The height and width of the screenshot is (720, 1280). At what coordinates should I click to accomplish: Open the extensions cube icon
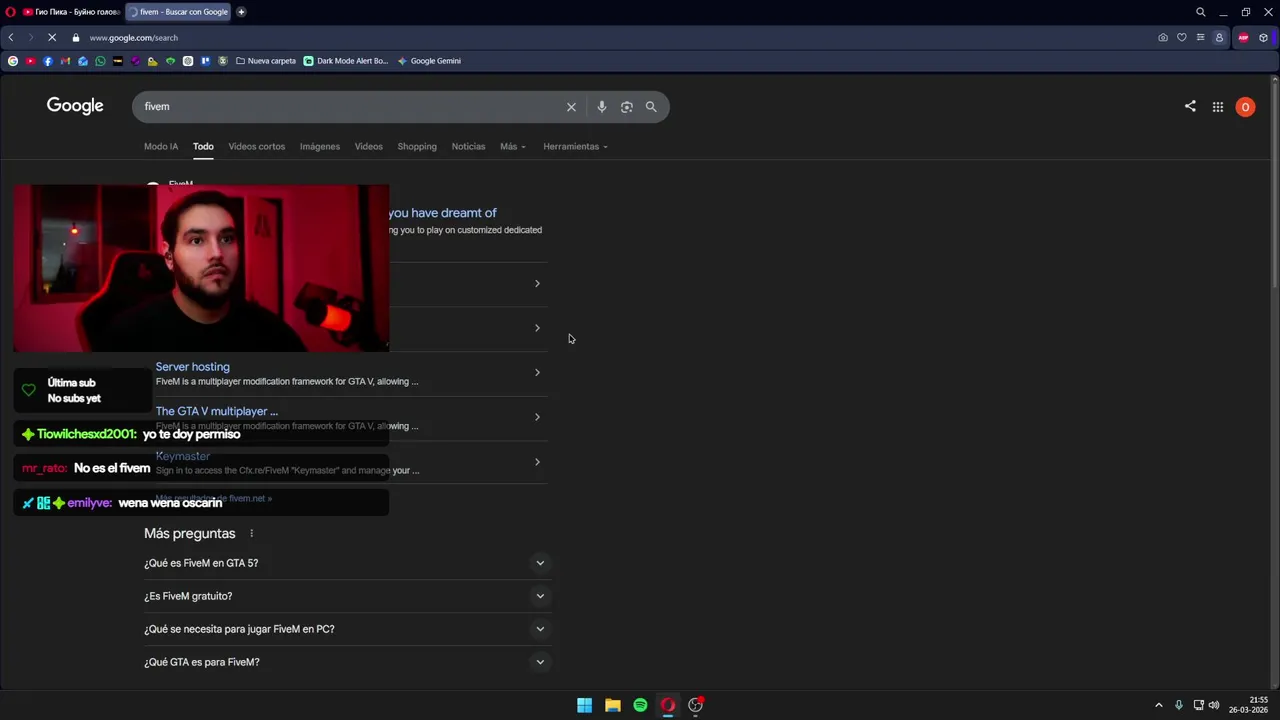click(x=1264, y=38)
